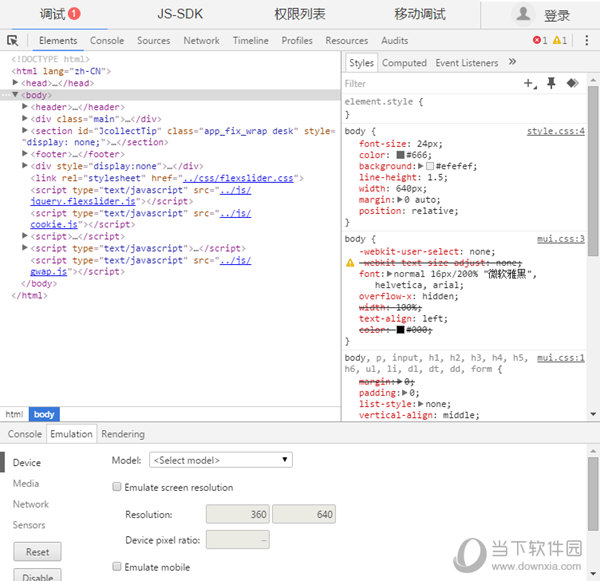The image size is (600, 581).
Task: Click the red notification badge on 调试
Action: (74, 14)
